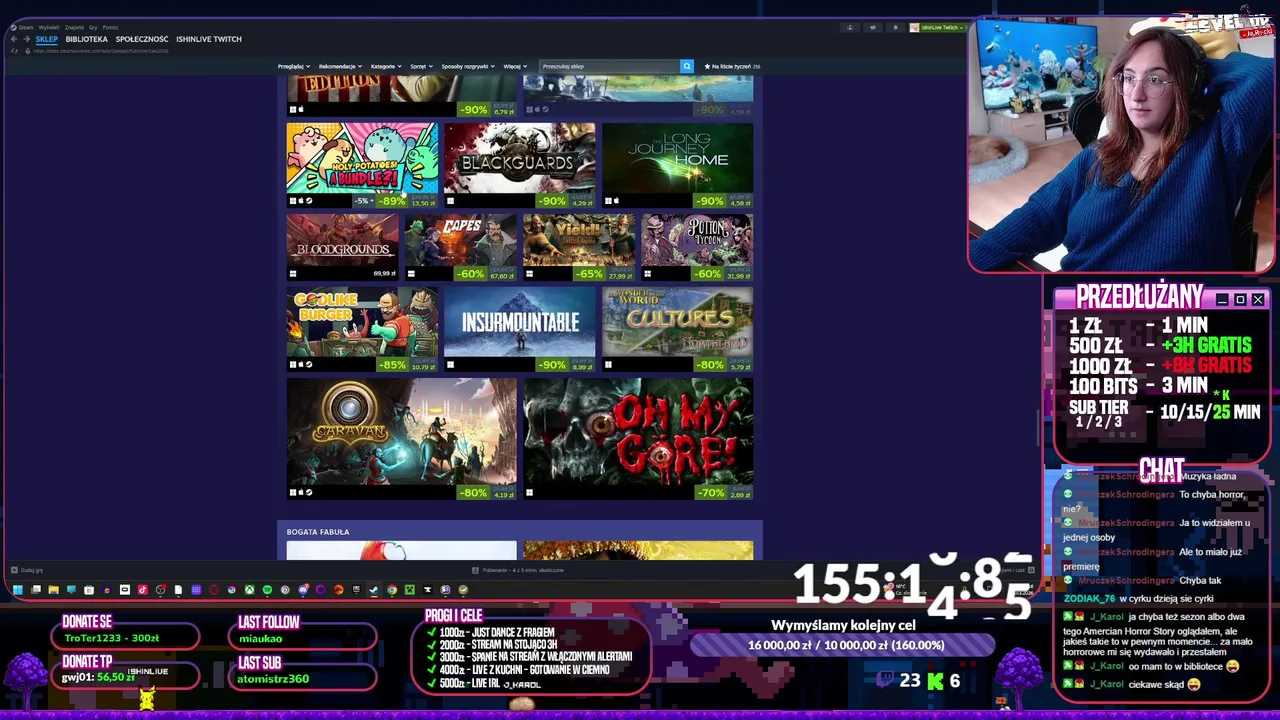Launch Microsoft Store from the taskbar

(x=89, y=590)
